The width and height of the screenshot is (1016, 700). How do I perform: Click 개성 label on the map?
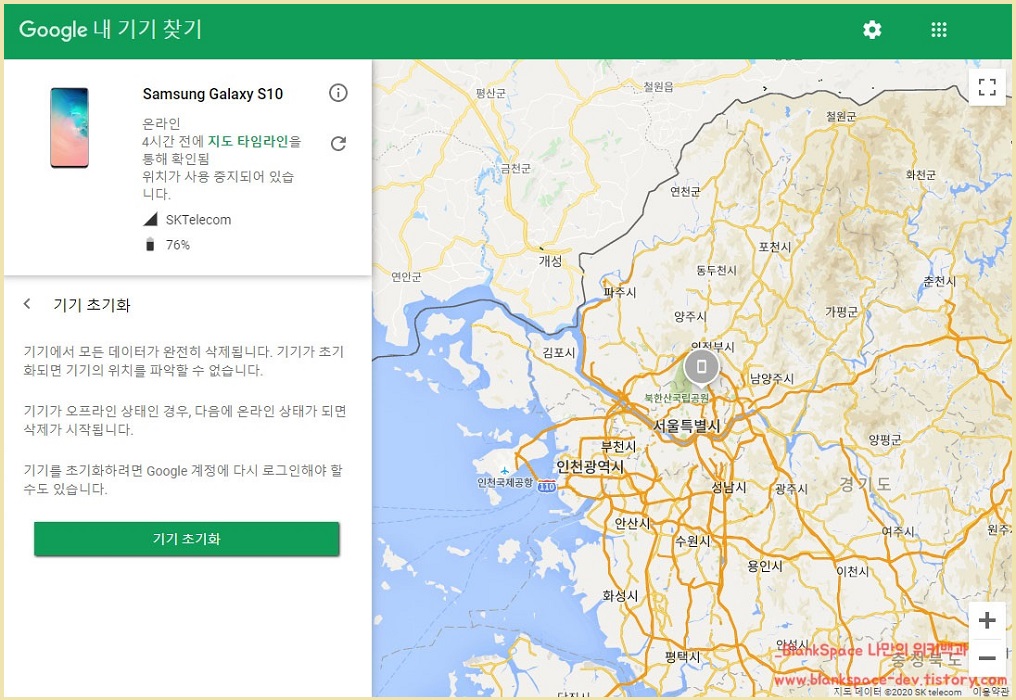pos(551,261)
